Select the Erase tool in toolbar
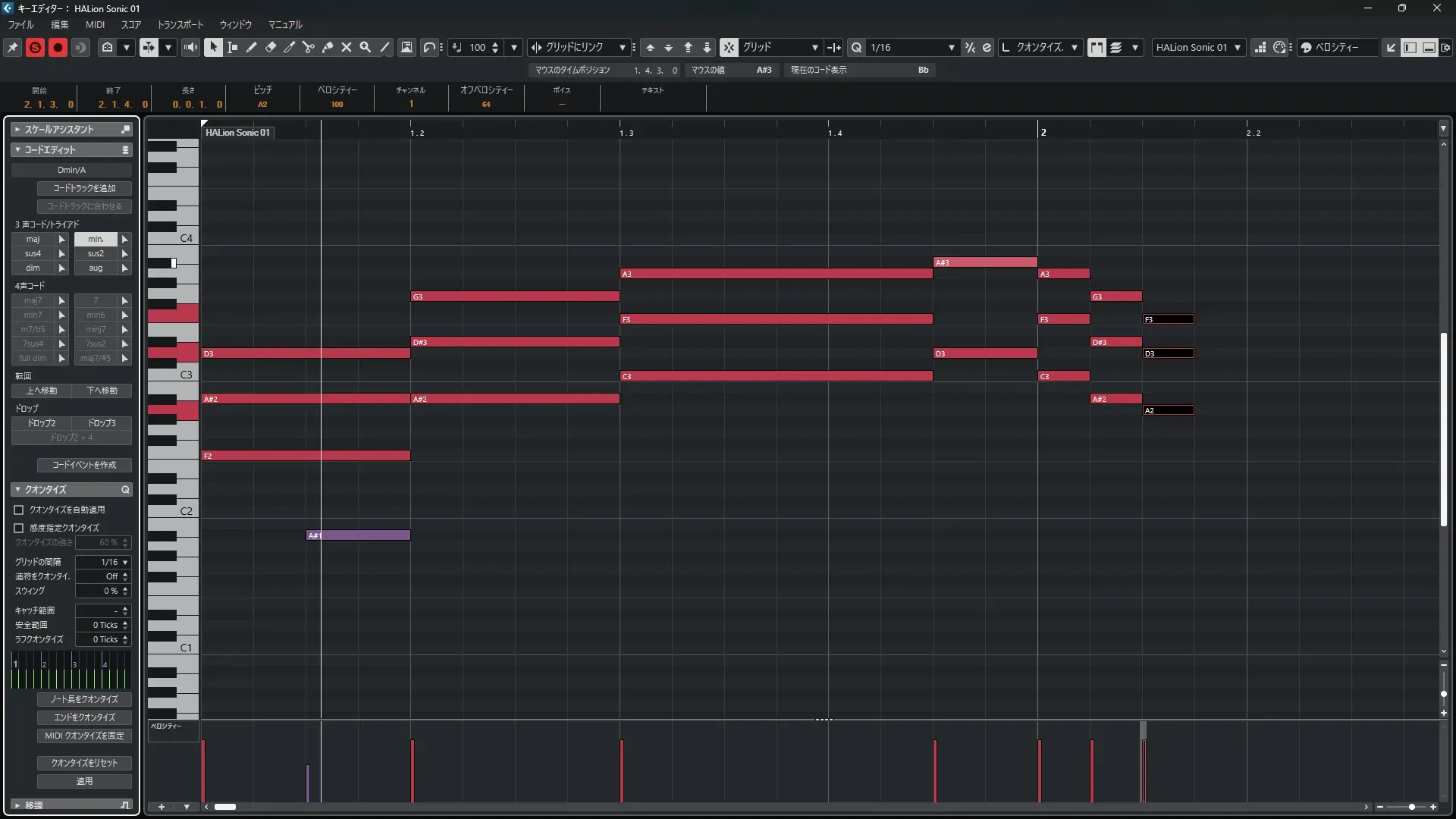The height and width of the screenshot is (819, 1456). [x=271, y=47]
